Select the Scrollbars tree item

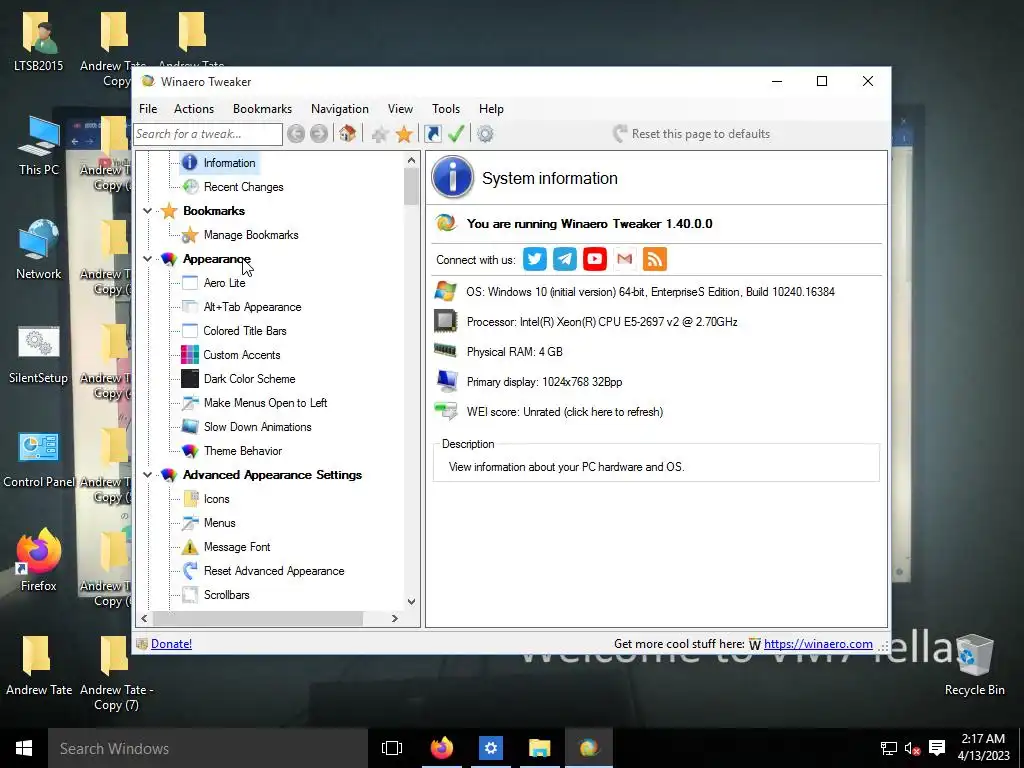(x=227, y=595)
